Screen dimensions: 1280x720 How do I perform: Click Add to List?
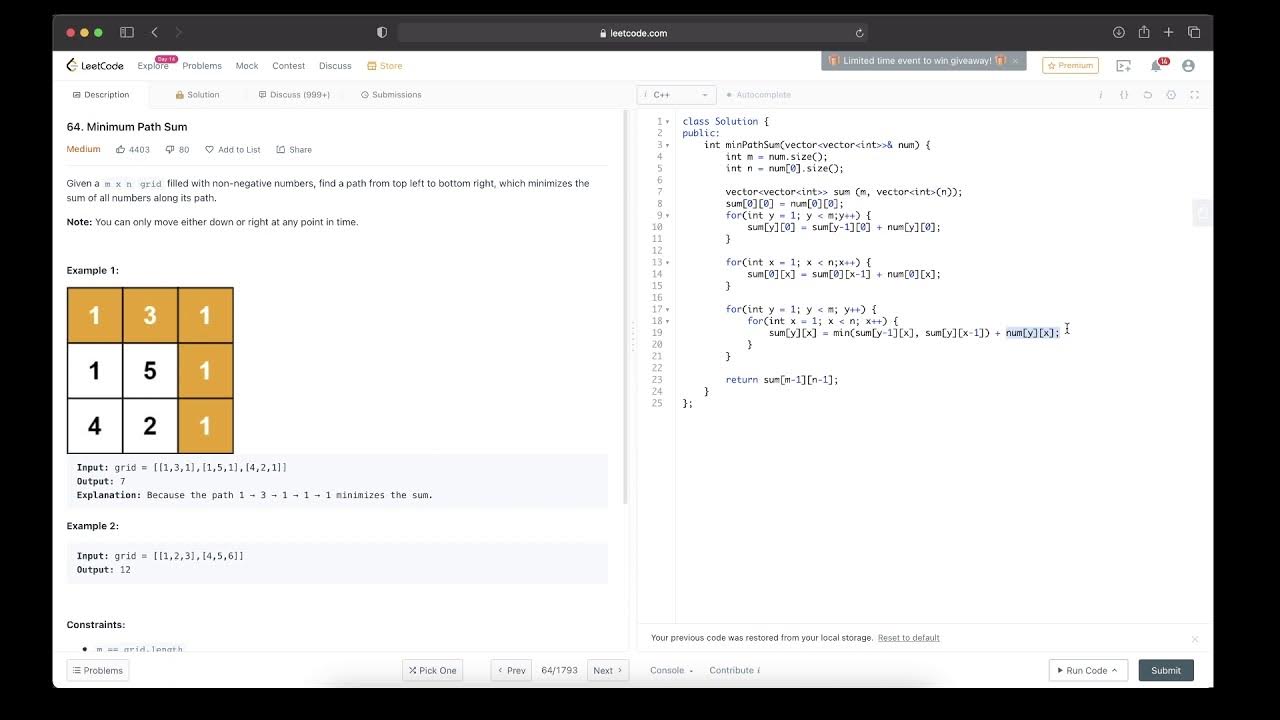(233, 150)
